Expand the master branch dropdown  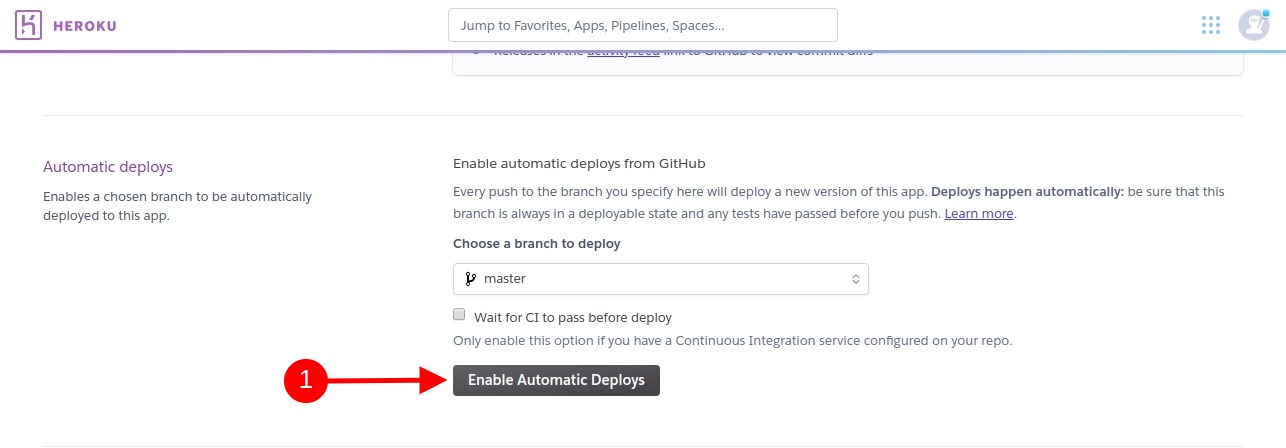point(661,279)
